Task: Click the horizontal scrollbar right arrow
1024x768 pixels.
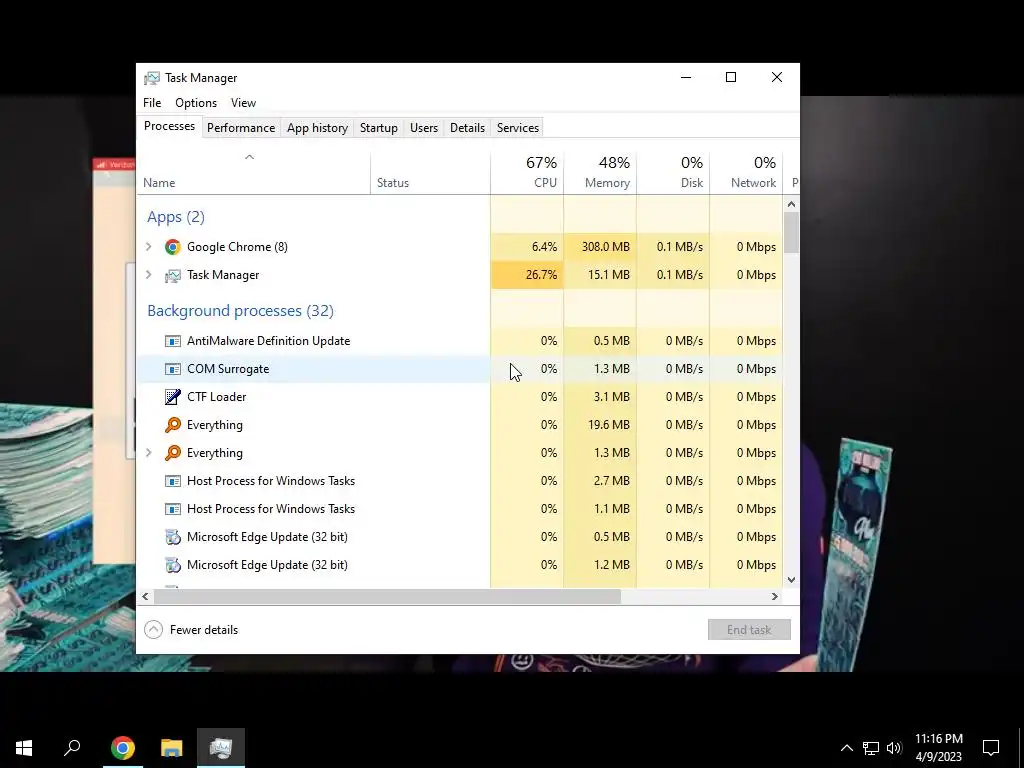Action: (775, 596)
